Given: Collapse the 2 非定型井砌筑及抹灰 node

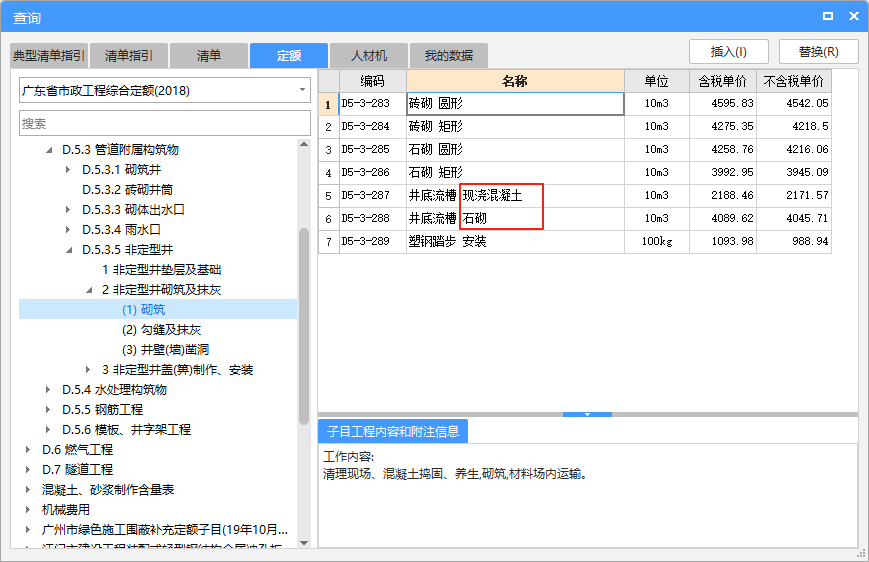Looking at the screenshot, I should 89,290.
